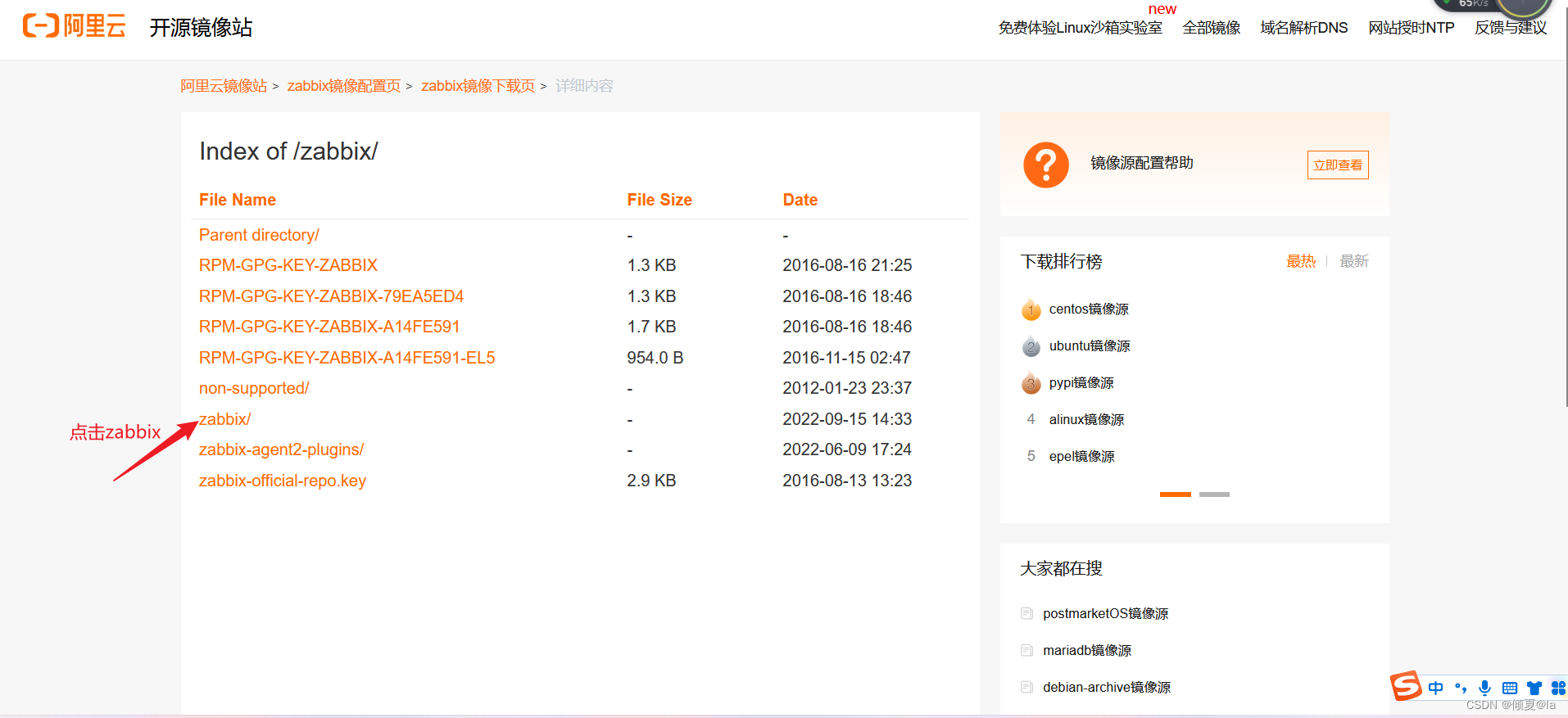Open the input method toolbox grid icon
This screenshot has width=1568, height=718.
1558,688
